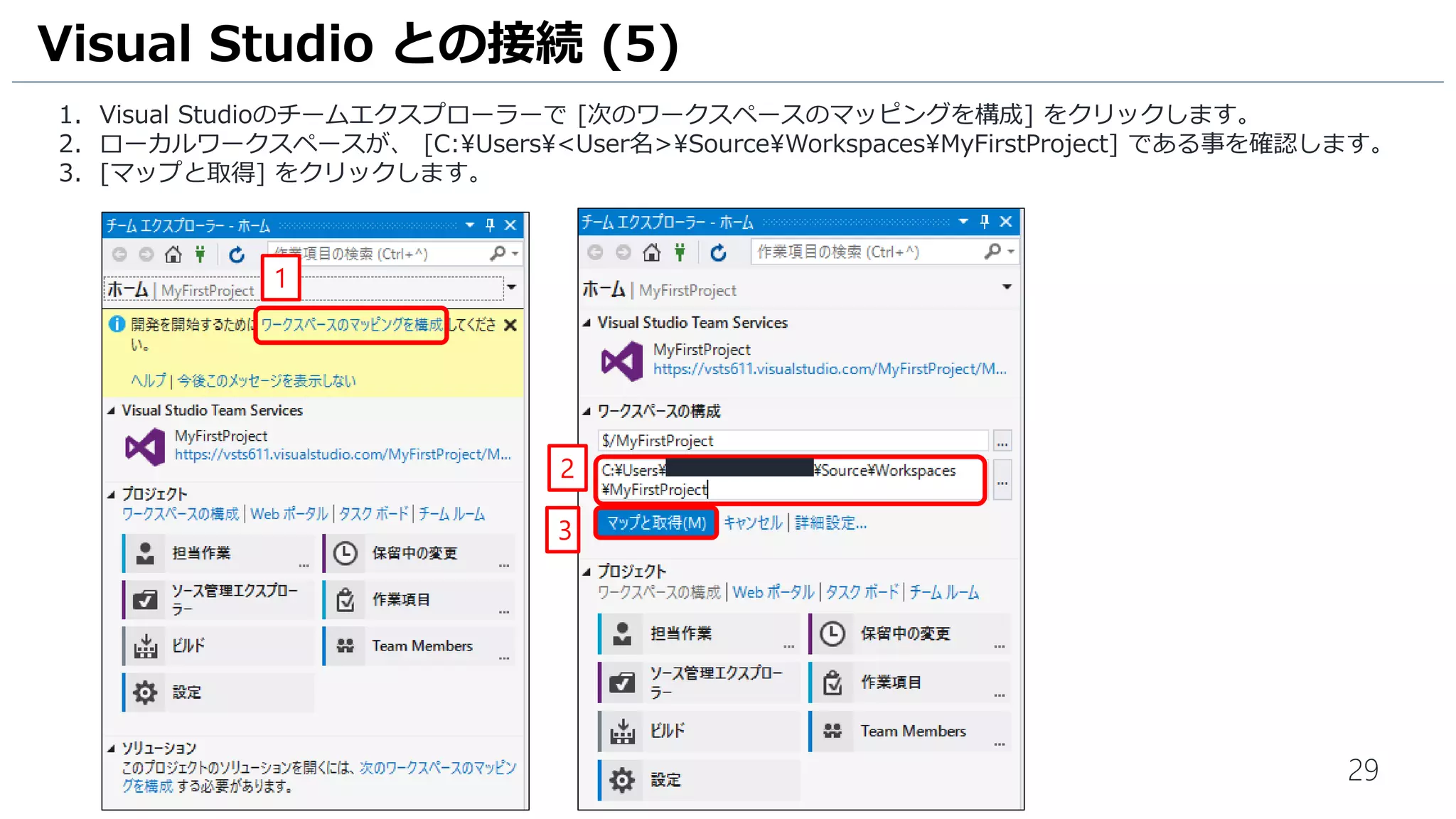The height and width of the screenshot is (819, 1456).
Task: Click ワークスペースの構成 link in left プロジェクト section
Action: [x=181, y=514]
